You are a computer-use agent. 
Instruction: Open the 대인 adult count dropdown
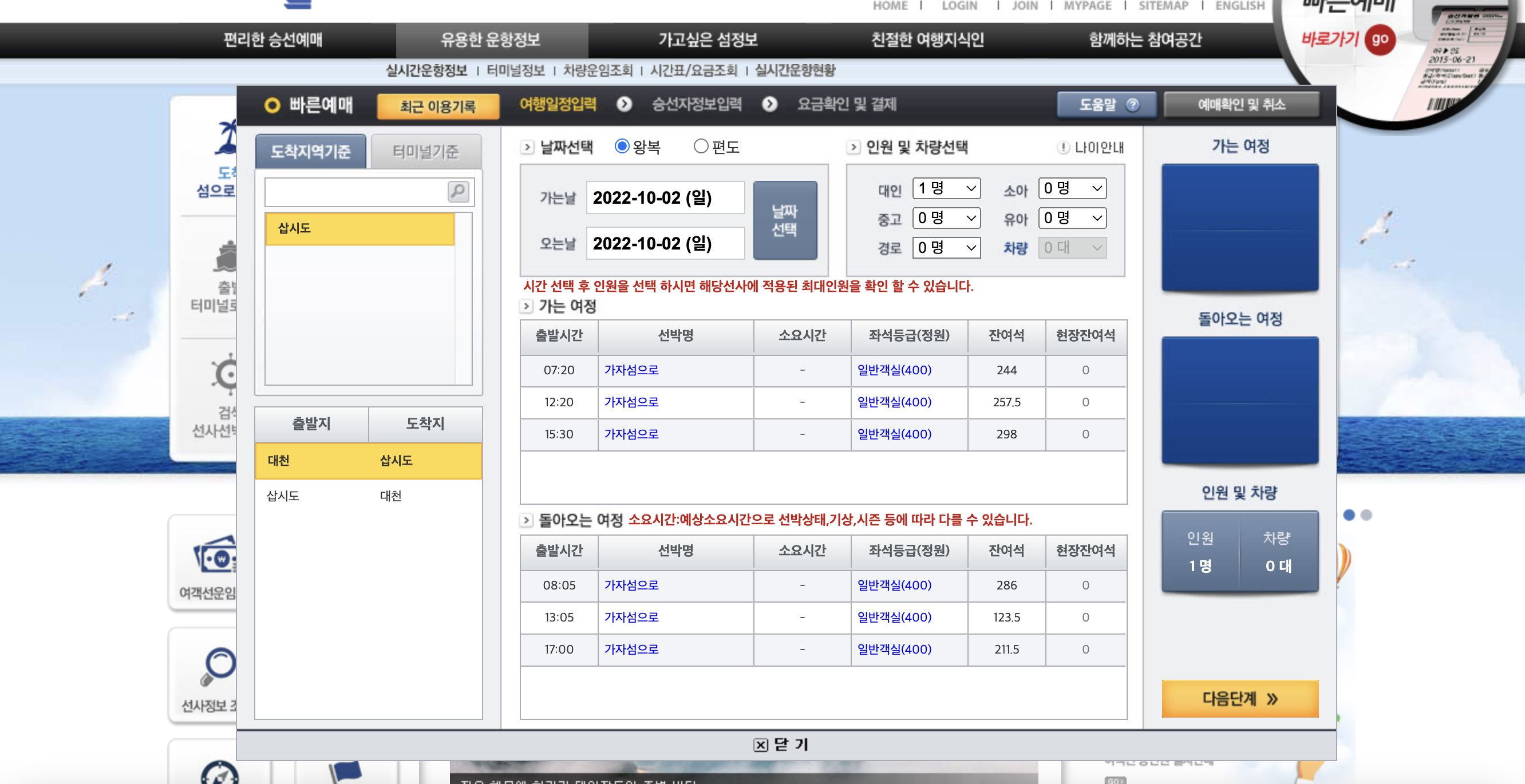click(x=946, y=189)
